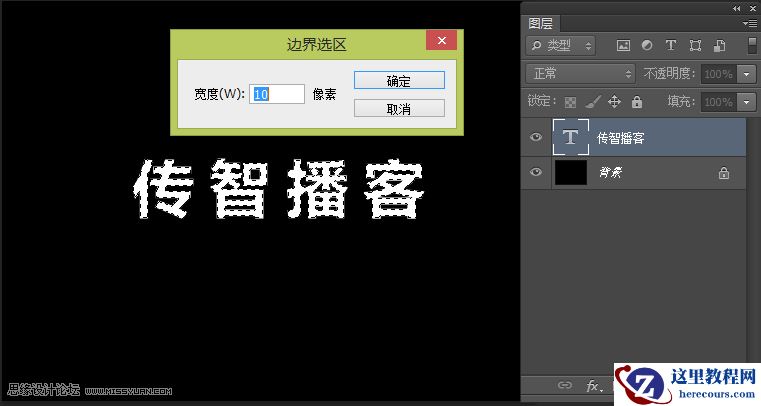
Task: Click the link layers chain icon
Action: pyautogui.click(x=565, y=385)
